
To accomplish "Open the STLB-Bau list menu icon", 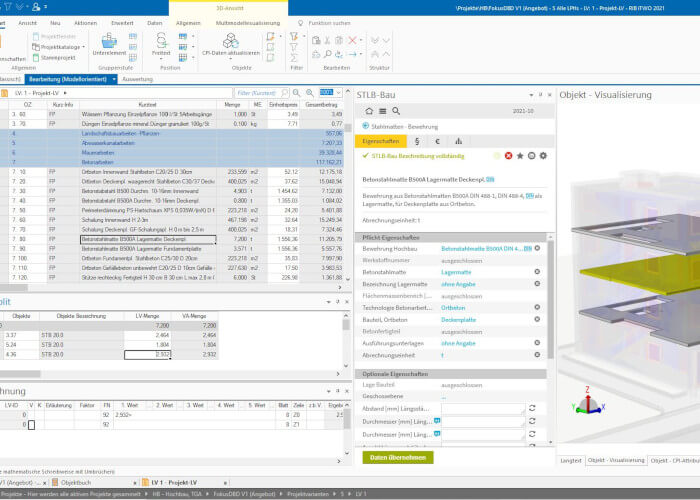I will coord(383,111).
